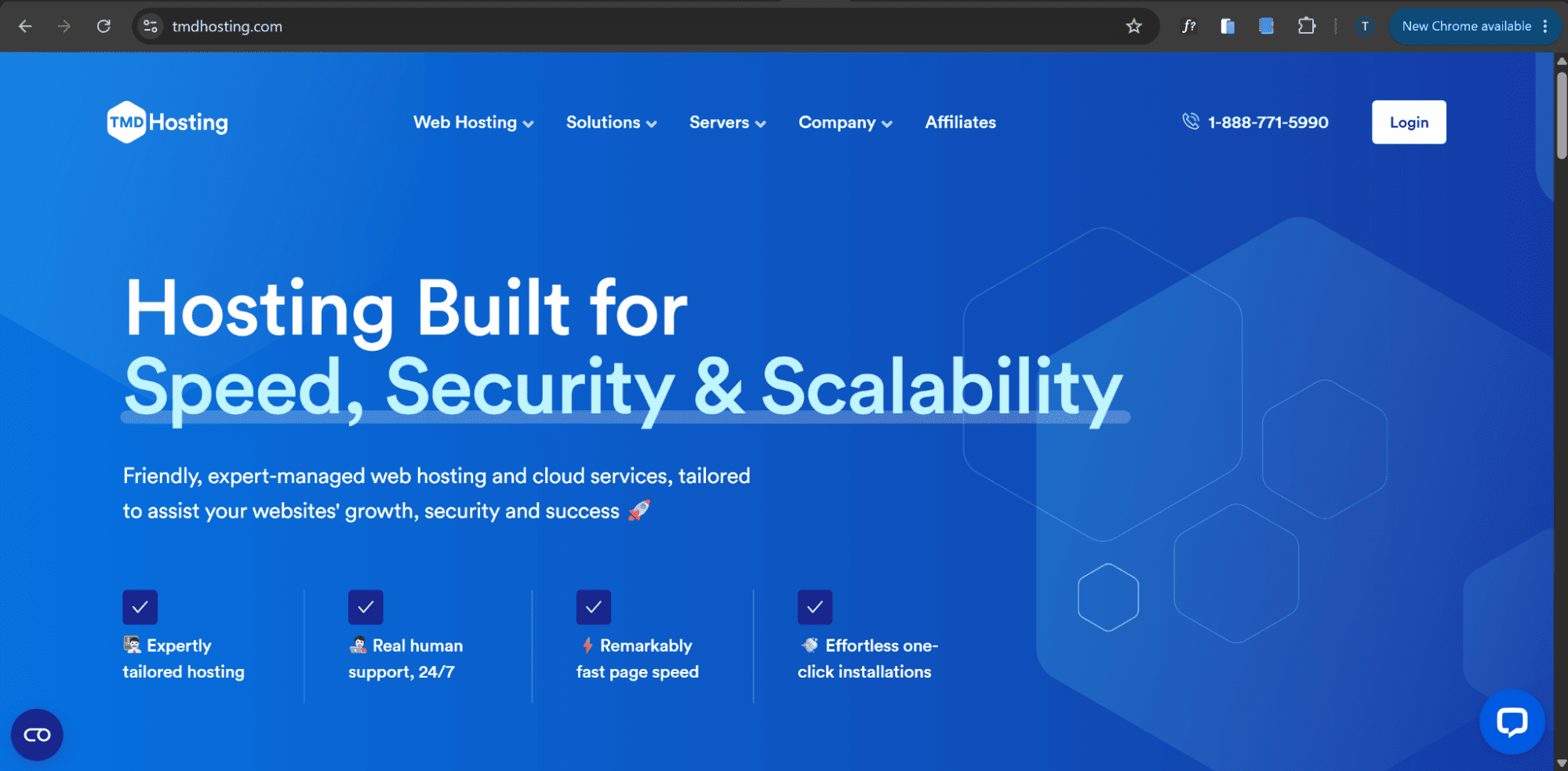Screen dimensions: 1568x771
Task: Expand the Servers dropdown menu
Action: [x=728, y=122]
